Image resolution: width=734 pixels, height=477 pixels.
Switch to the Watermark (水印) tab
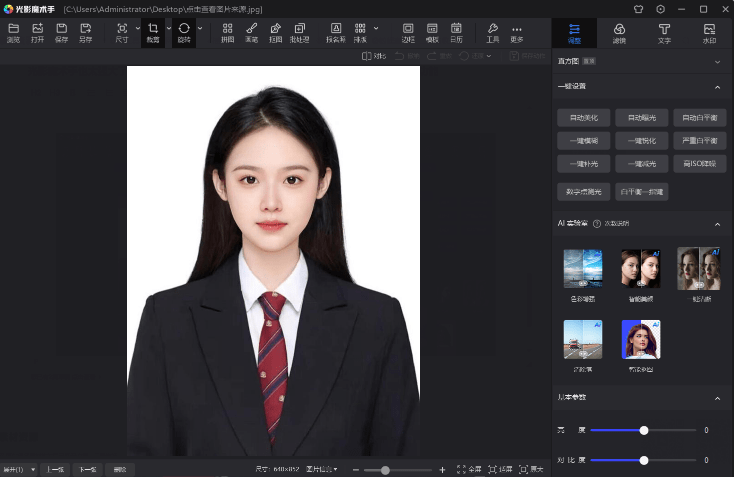click(709, 33)
